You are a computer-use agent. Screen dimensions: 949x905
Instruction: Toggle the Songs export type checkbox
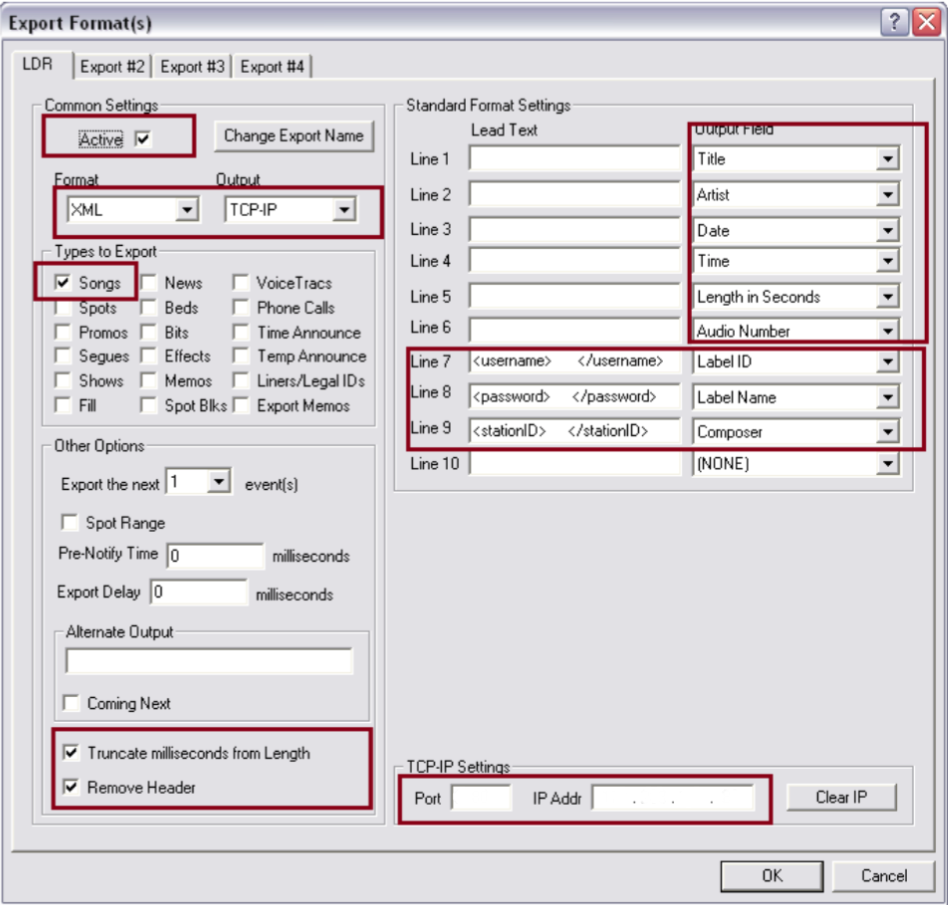click(63, 284)
